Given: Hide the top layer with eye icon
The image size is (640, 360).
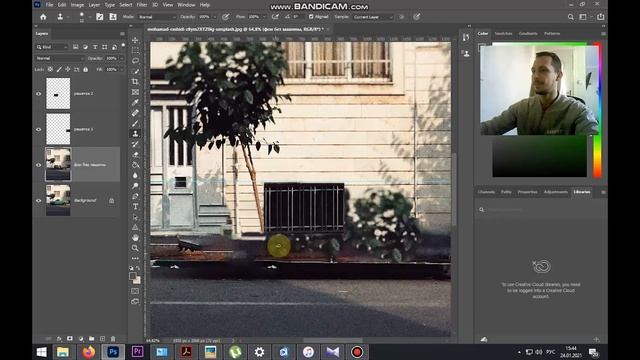Looking at the screenshot, I should (x=39, y=93).
